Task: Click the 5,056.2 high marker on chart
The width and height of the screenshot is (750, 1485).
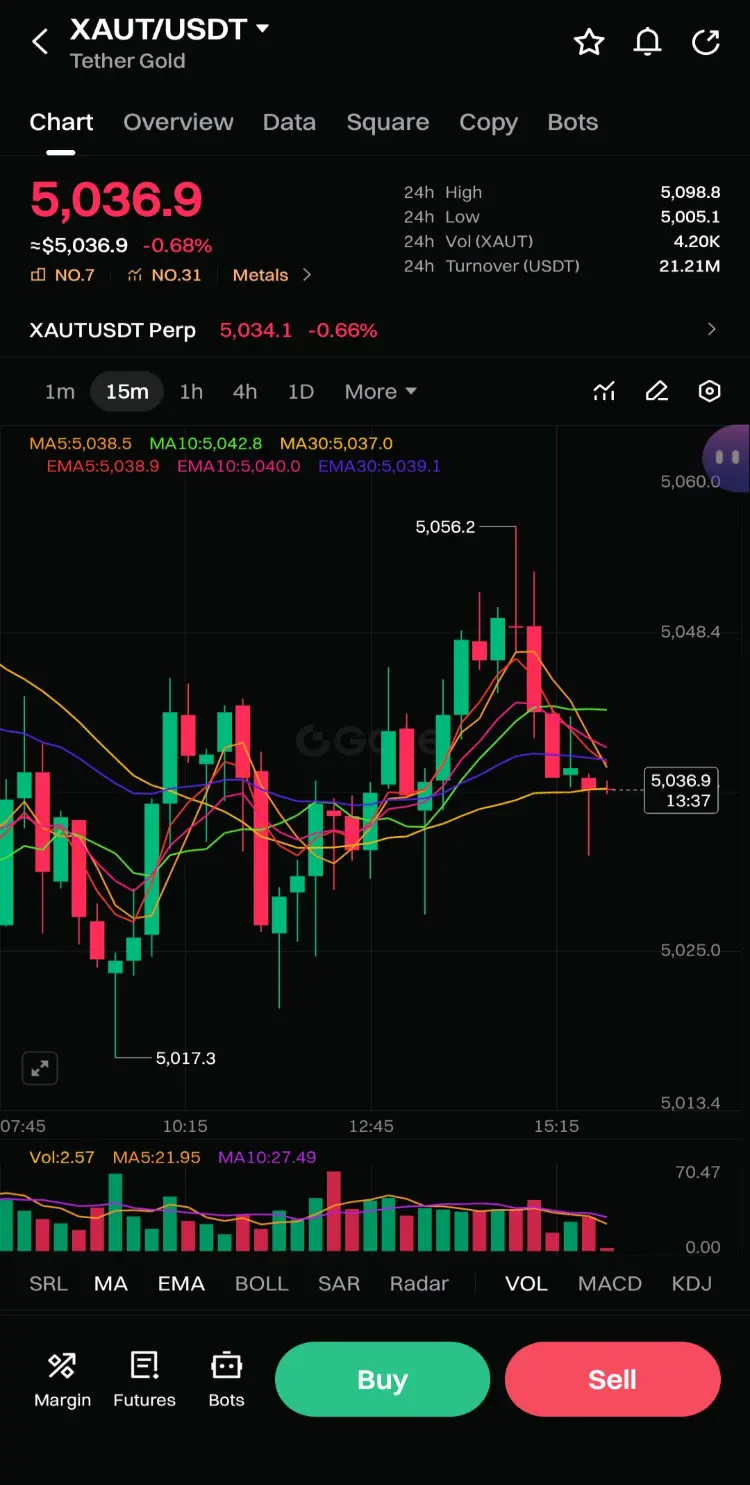Action: click(x=445, y=527)
